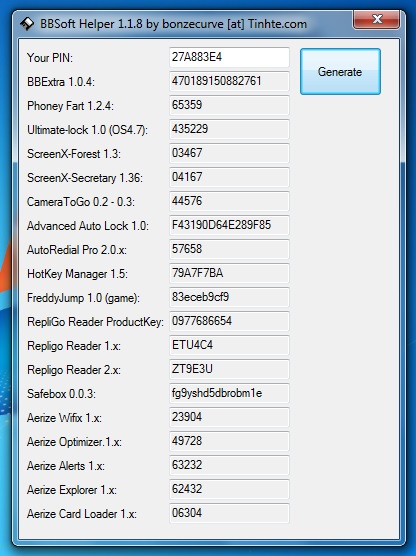Click the BBSoft Helper title bar icon
The width and height of the screenshot is (416, 556).
point(27,24)
